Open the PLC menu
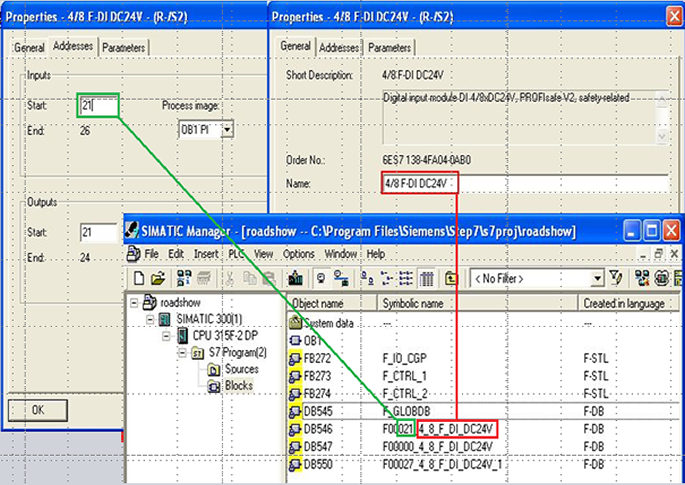This screenshot has height=485, width=685. tap(236, 254)
